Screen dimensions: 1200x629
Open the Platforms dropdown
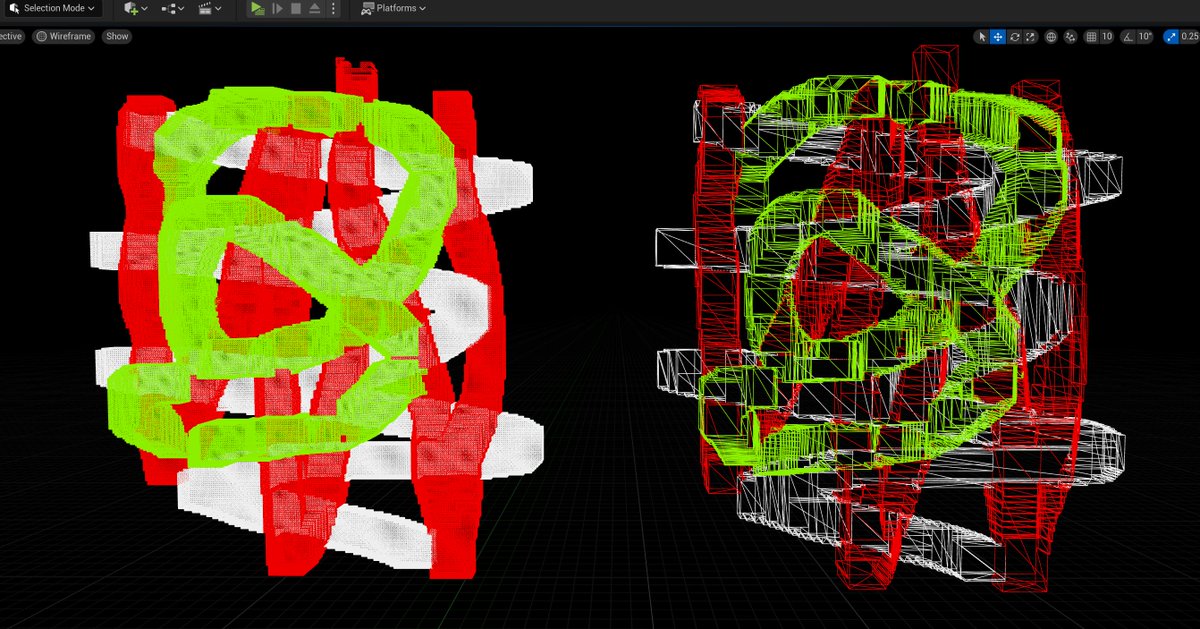(393, 8)
